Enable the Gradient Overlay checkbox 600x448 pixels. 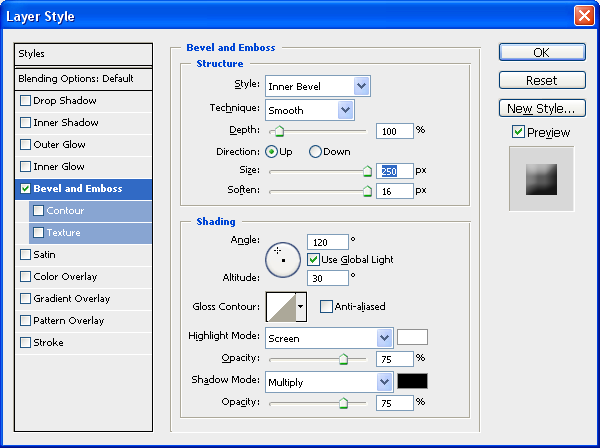25,298
